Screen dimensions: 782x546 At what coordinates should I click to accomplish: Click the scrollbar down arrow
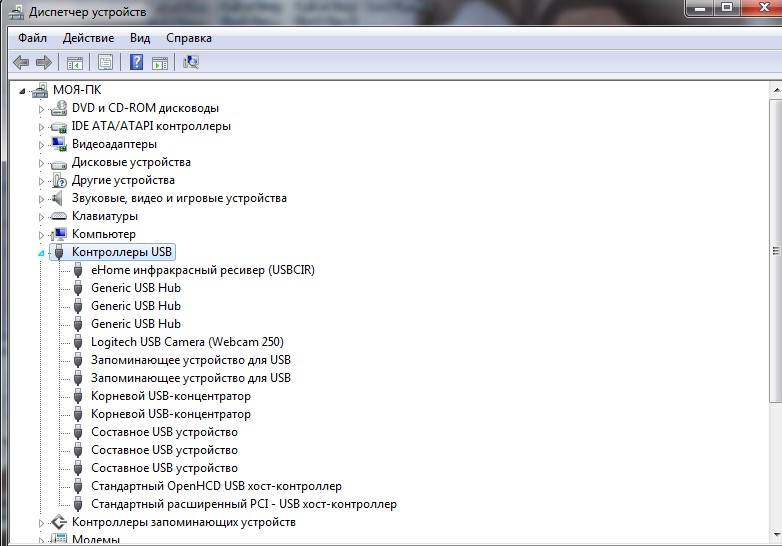pyautogui.click(x=776, y=536)
